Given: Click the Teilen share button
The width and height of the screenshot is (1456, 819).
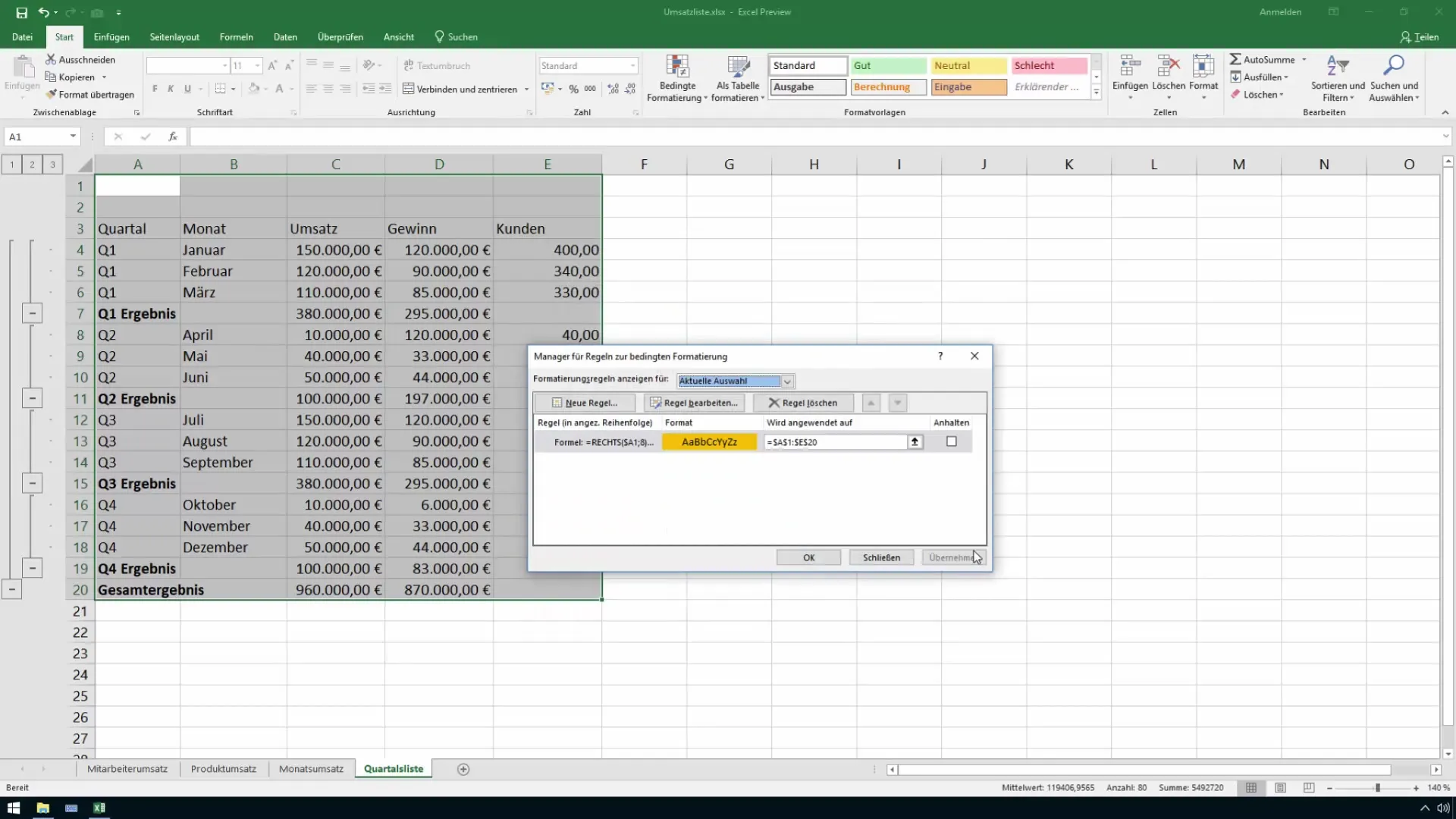Looking at the screenshot, I should [x=1420, y=36].
